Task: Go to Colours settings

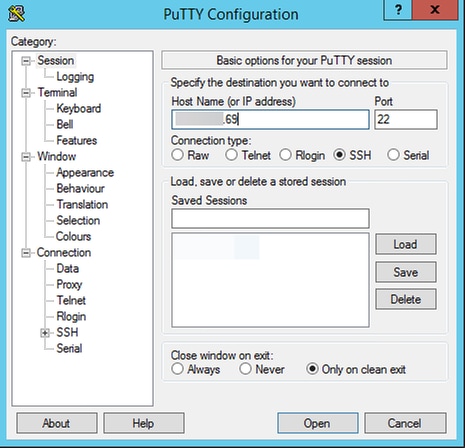Action: coord(73,236)
